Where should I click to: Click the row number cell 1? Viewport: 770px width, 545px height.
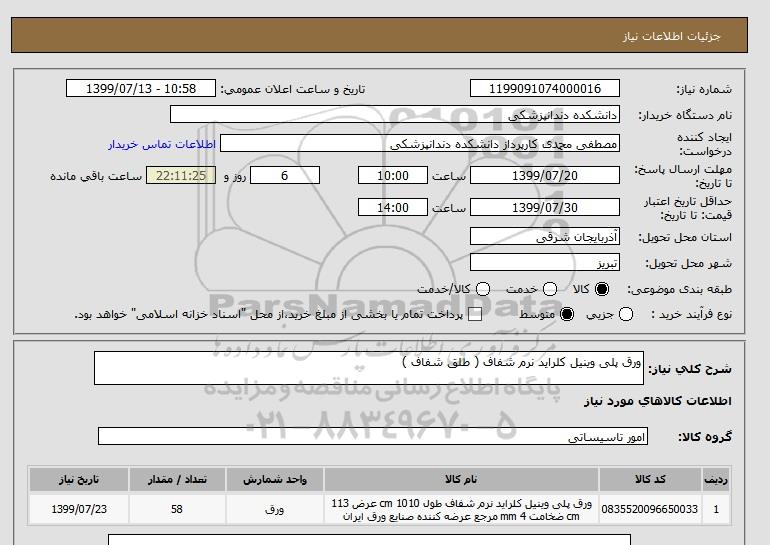(x=716, y=509)
